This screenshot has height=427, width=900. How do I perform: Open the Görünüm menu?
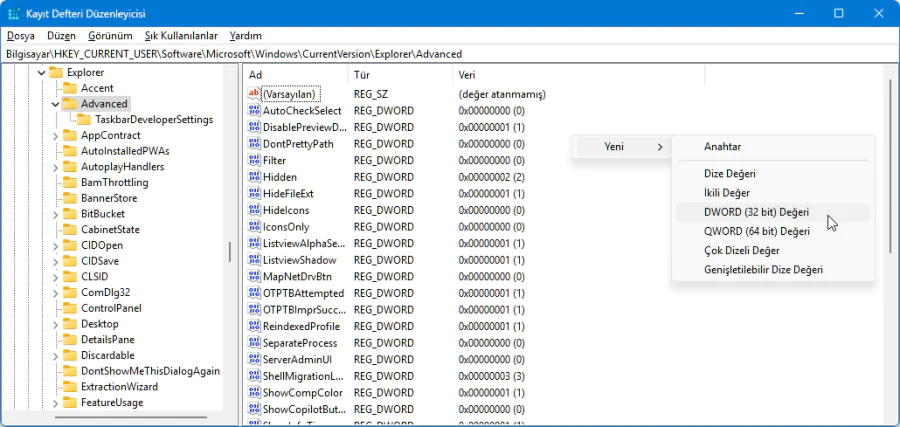coord(110,36)
